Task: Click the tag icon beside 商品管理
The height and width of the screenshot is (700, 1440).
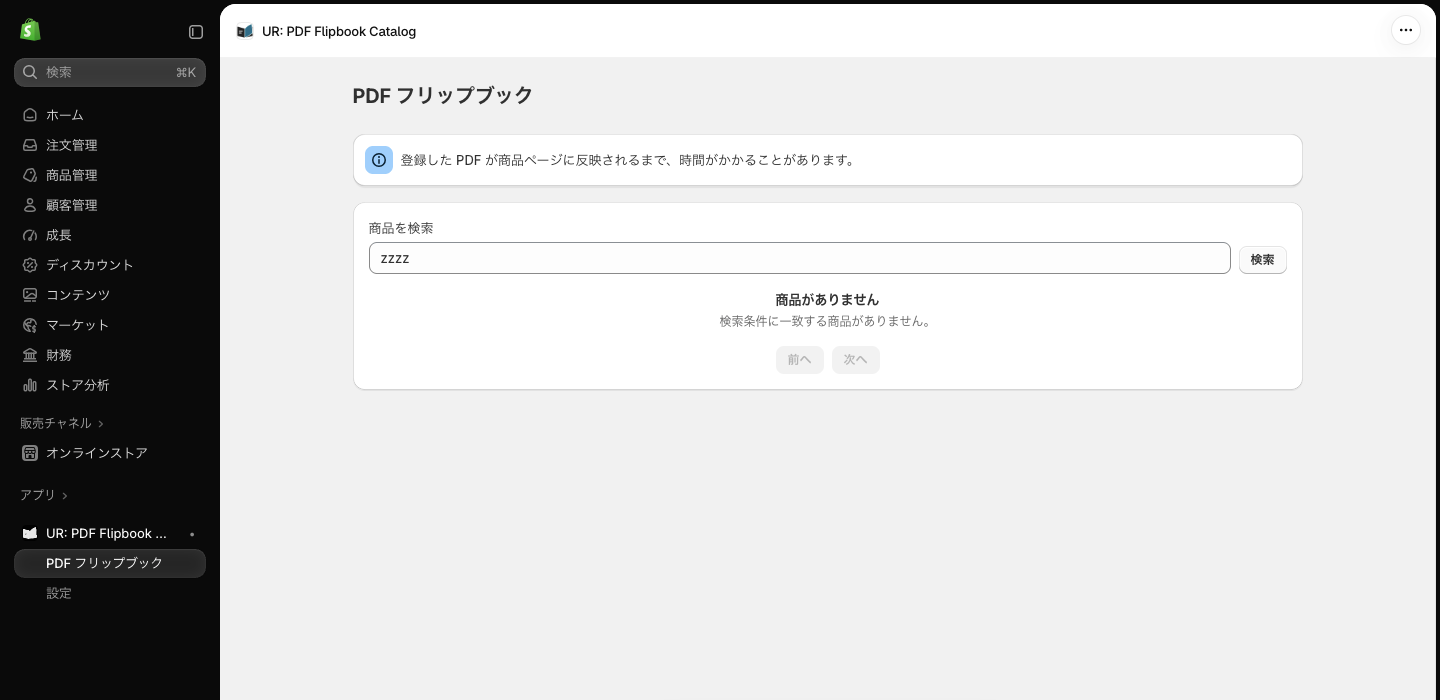Action: click(x=30, y=175)
